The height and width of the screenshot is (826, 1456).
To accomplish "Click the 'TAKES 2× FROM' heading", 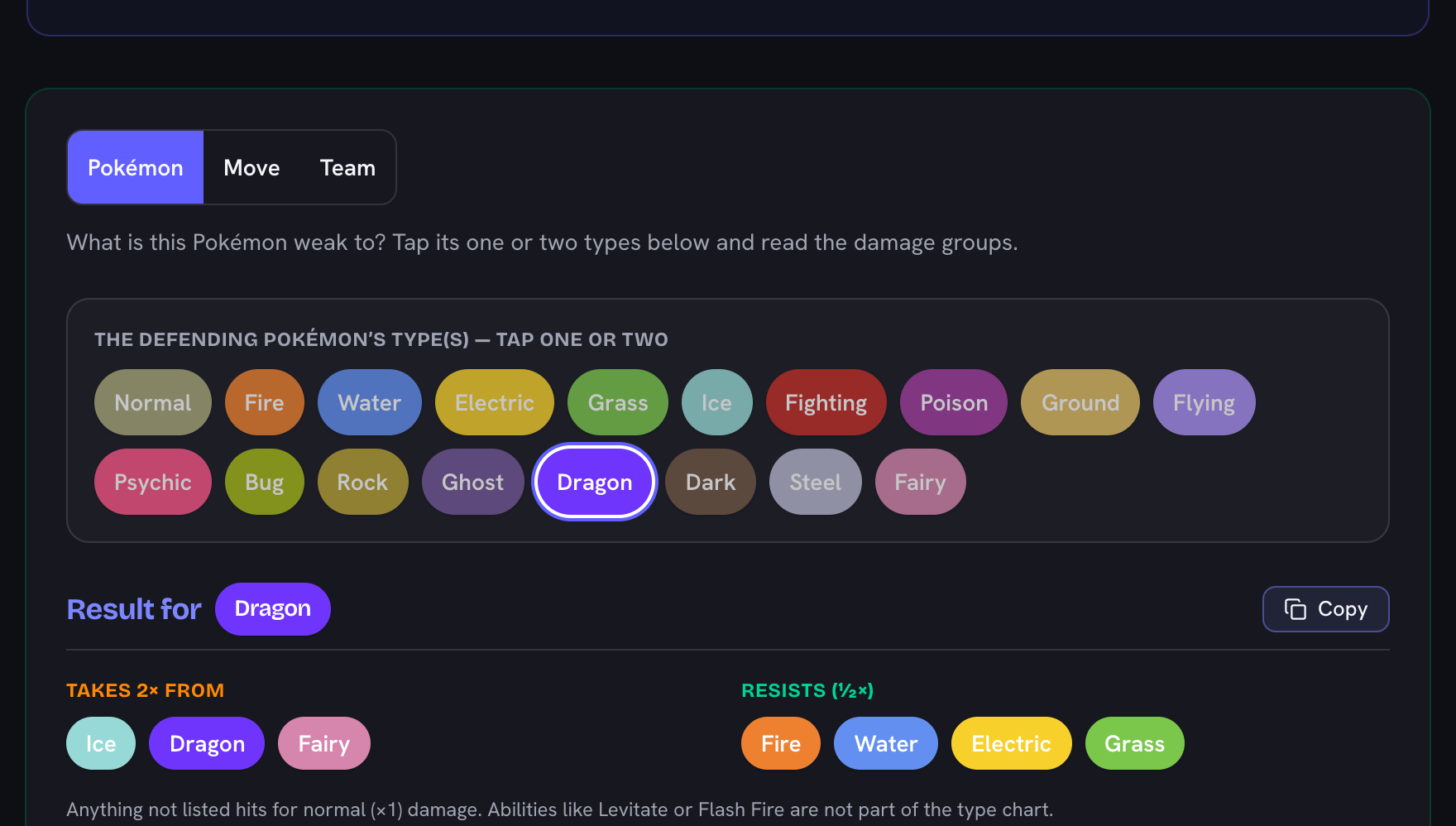I will [146, 690].
